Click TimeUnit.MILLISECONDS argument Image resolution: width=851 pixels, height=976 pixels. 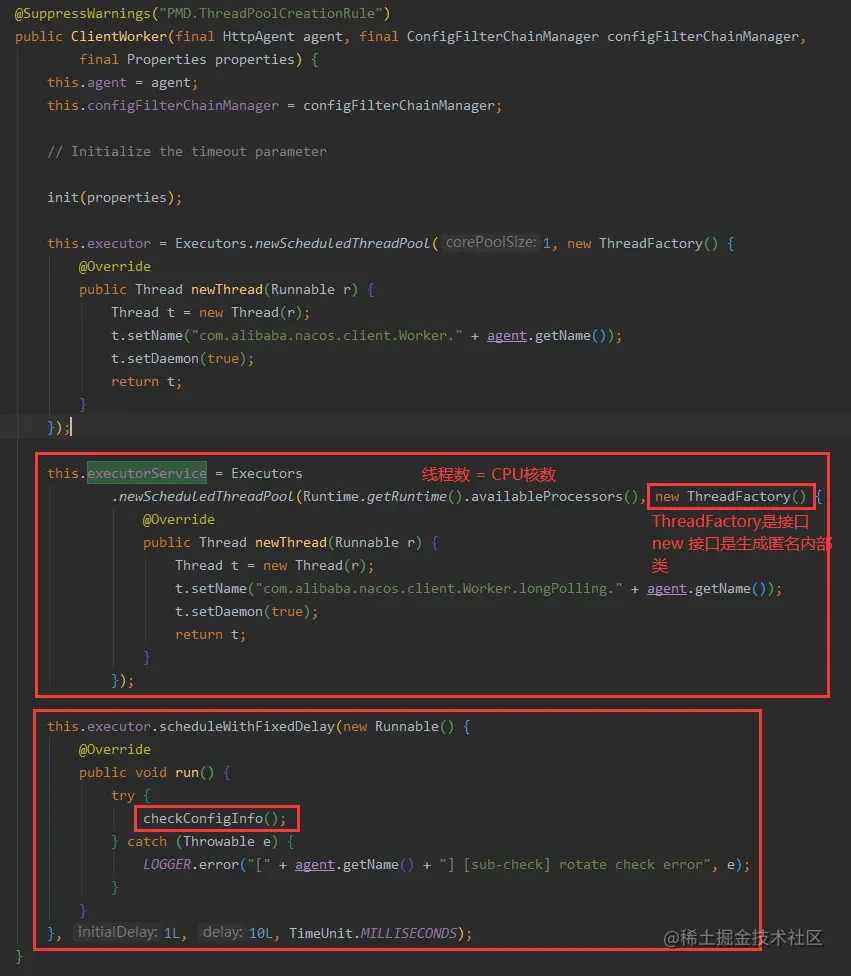tap(373, 933)
